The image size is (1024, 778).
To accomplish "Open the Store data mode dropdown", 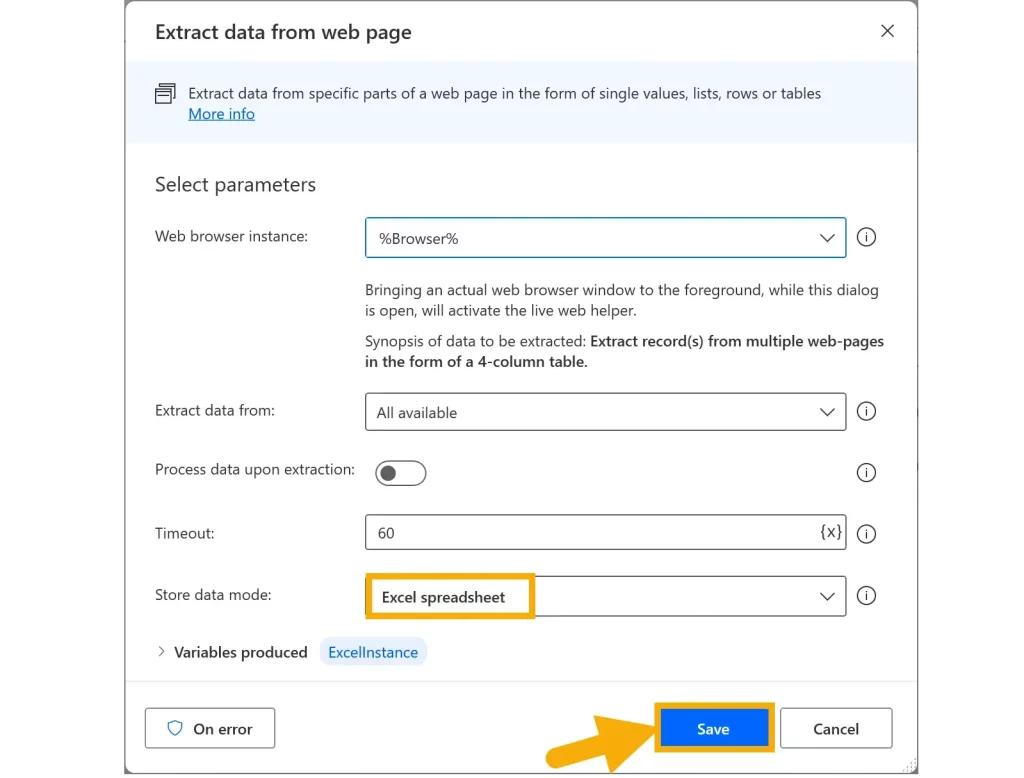I will 605,596.
